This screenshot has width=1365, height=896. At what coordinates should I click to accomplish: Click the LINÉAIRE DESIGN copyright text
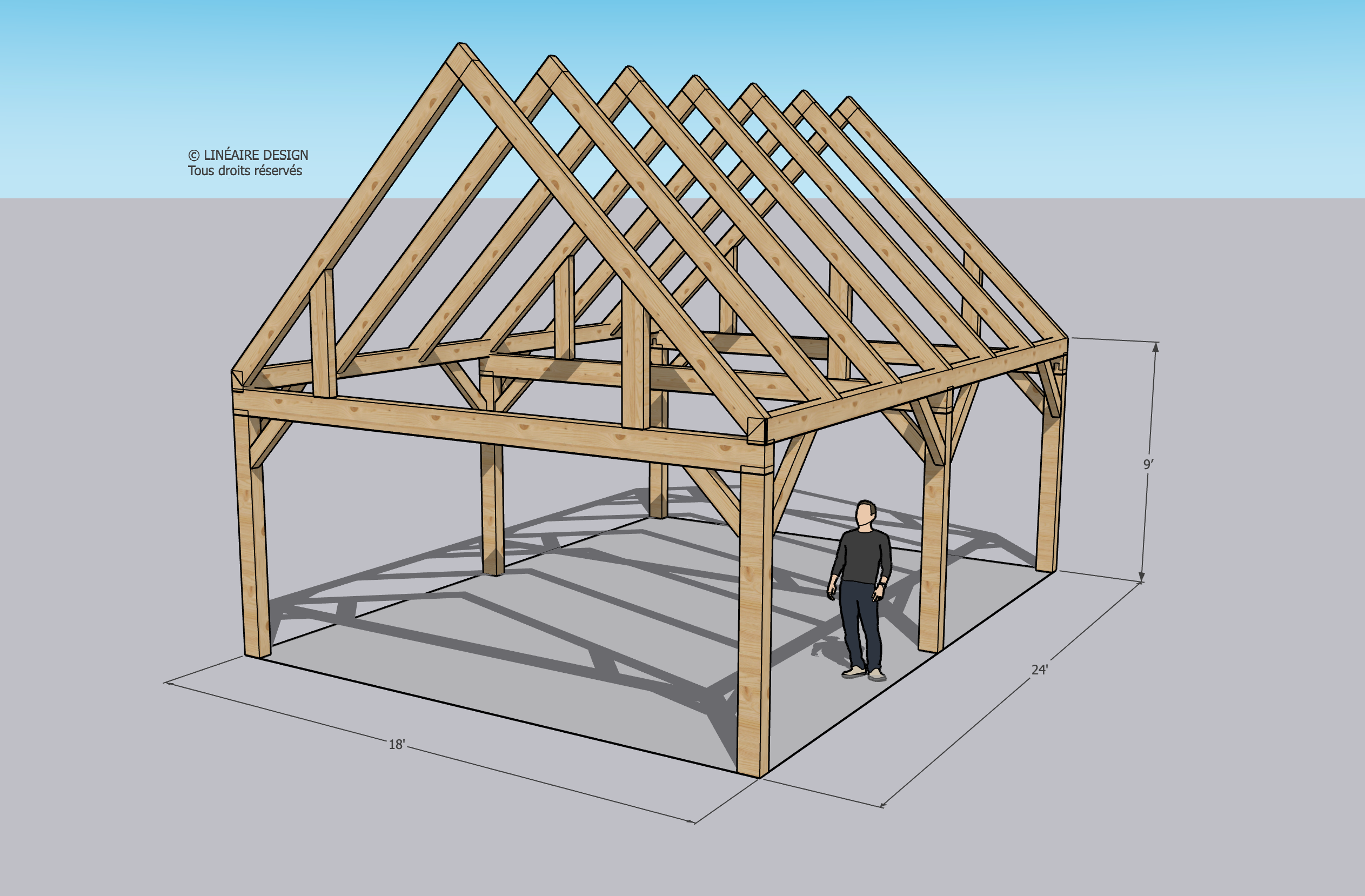click(249, 155)
